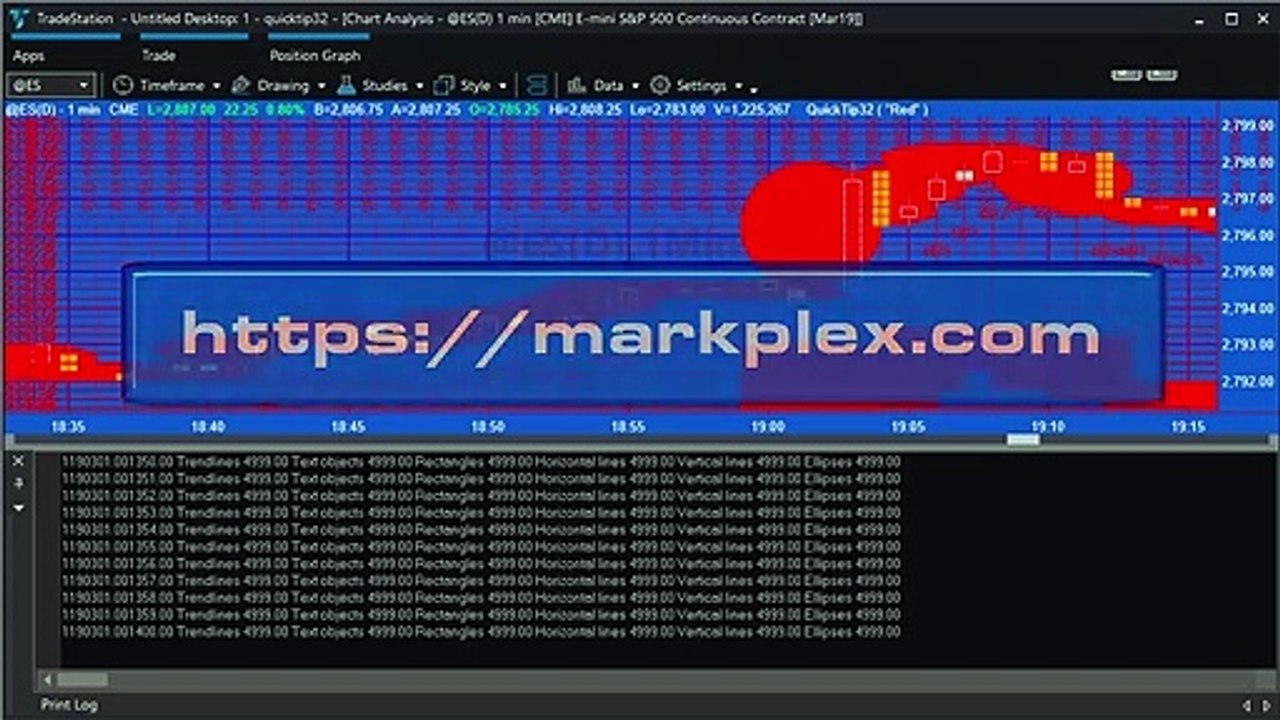Click the Lo=2,783.00 low value
Screen dimensions: 1280x720
670,109
